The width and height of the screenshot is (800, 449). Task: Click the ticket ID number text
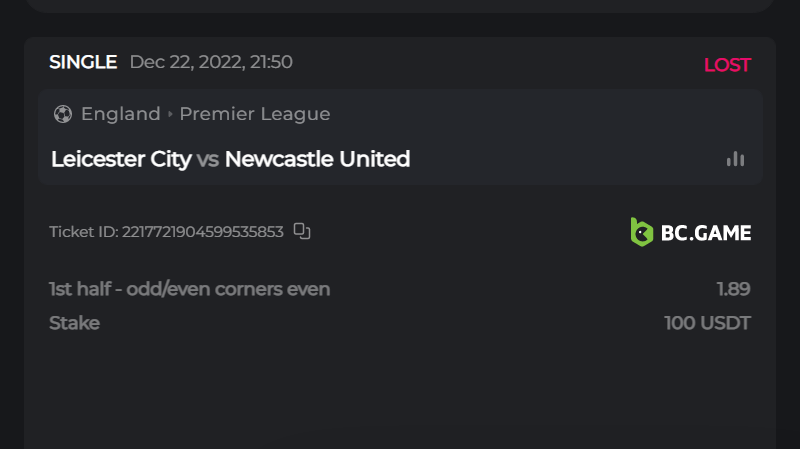click(202, 232)
